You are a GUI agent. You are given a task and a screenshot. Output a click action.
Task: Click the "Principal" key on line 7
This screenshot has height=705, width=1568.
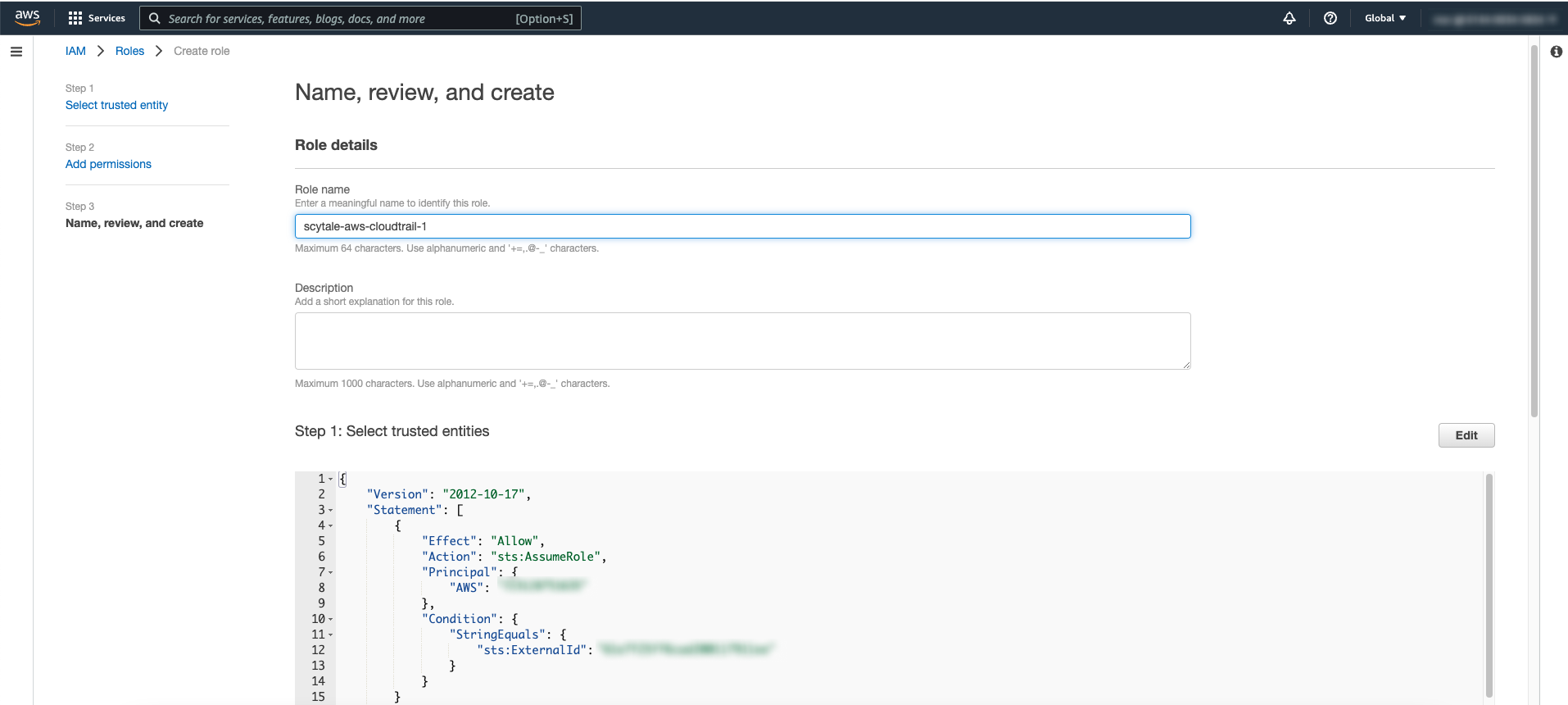point(460,572)
